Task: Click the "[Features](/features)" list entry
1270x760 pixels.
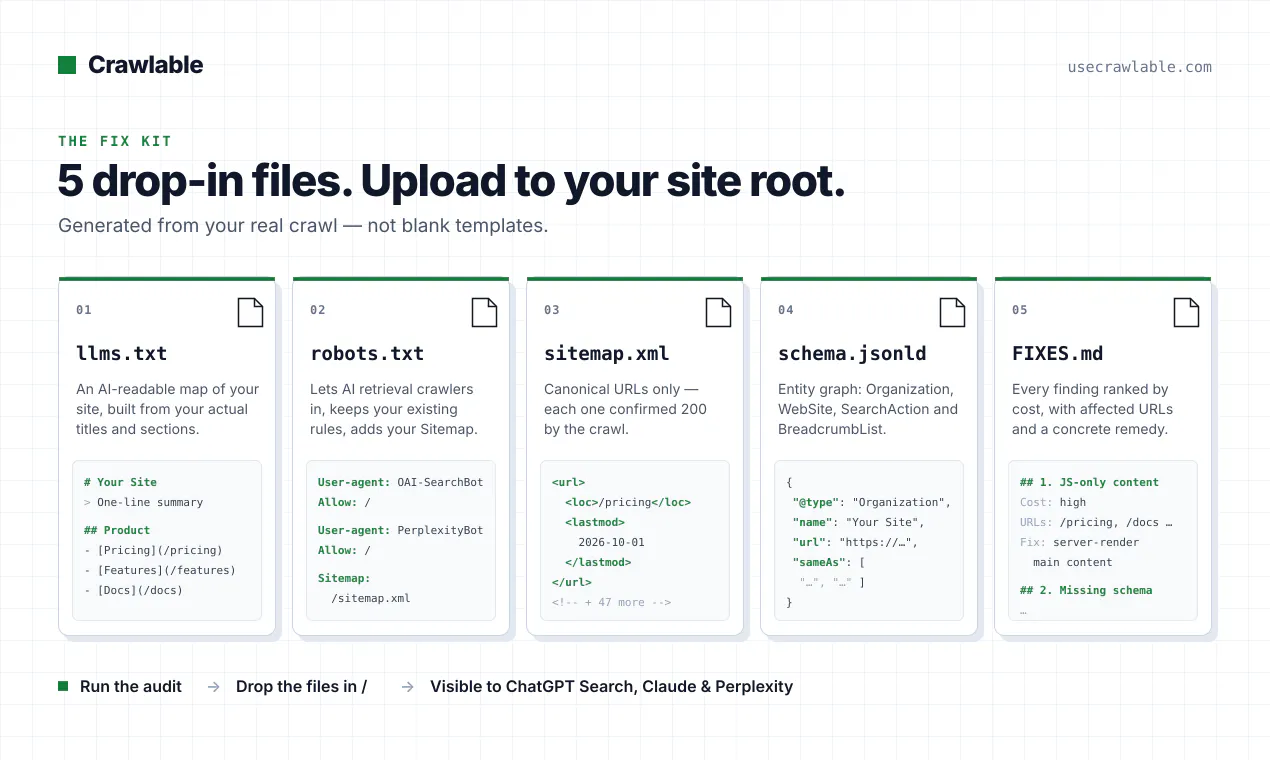Action: [160, 570]
